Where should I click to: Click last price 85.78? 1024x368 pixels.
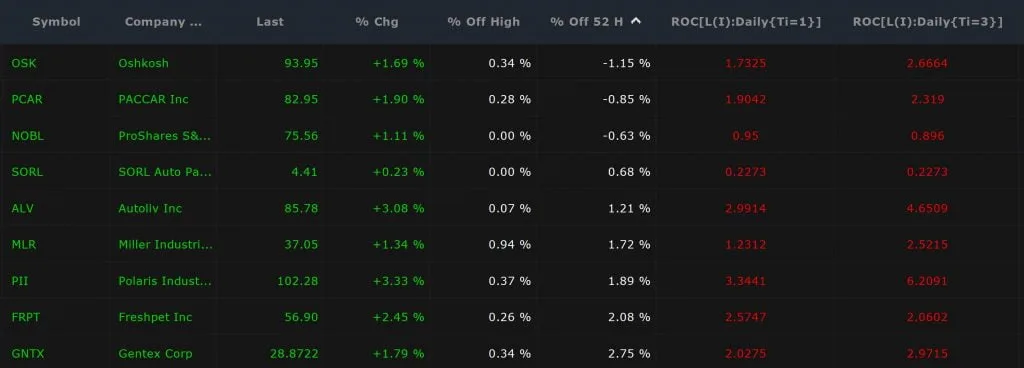point(301,209)
